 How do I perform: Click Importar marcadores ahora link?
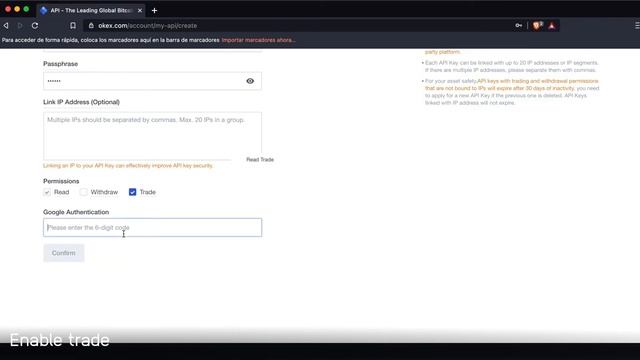pyautogui.click(x=258, y=40)
